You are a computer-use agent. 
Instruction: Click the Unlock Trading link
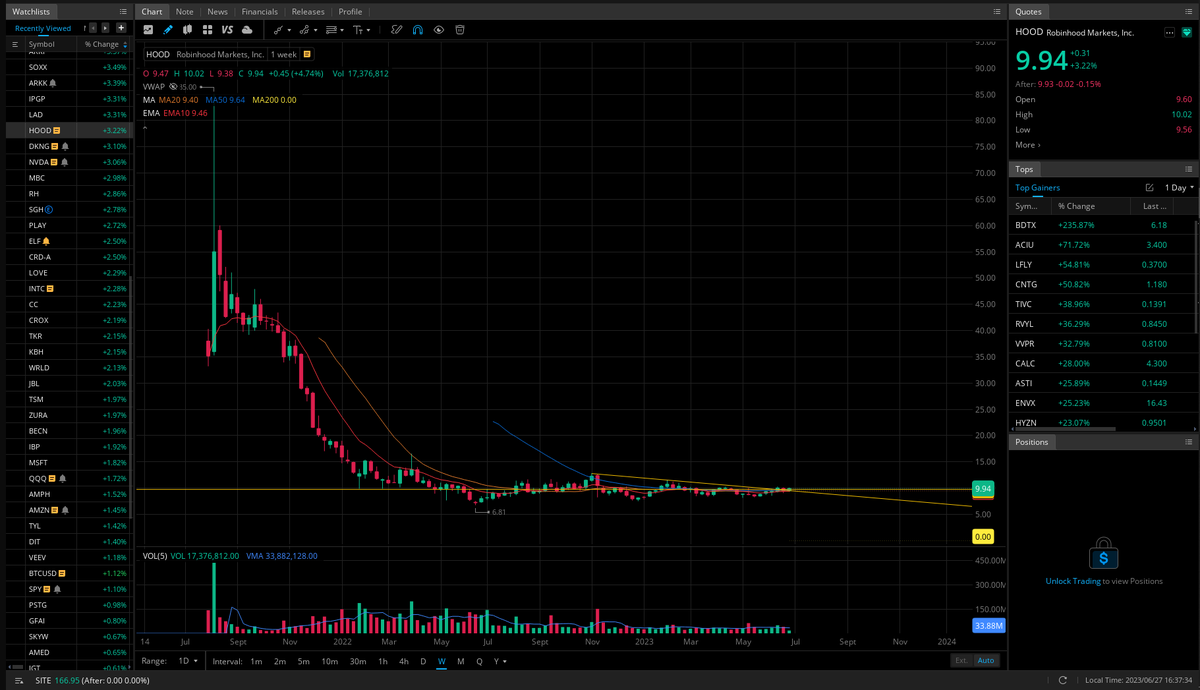(1073, 581)
